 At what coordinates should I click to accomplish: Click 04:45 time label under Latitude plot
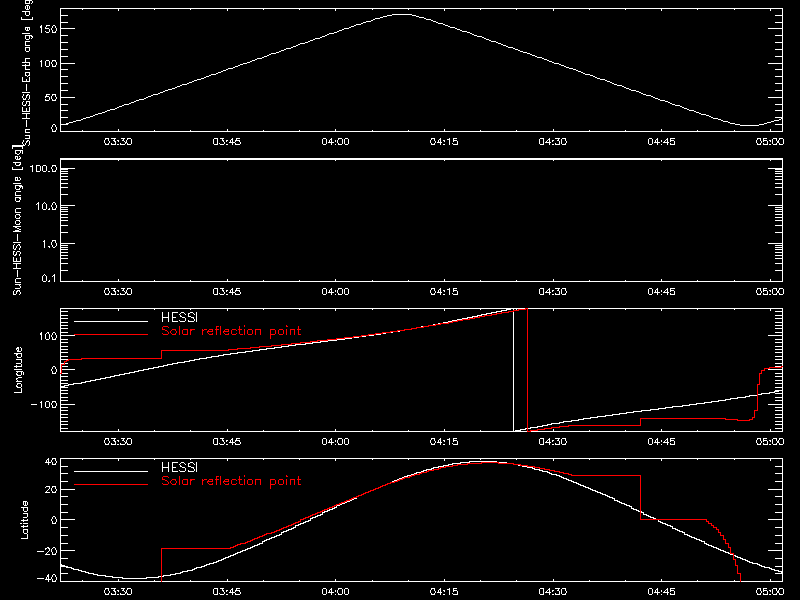coord(661,592)
